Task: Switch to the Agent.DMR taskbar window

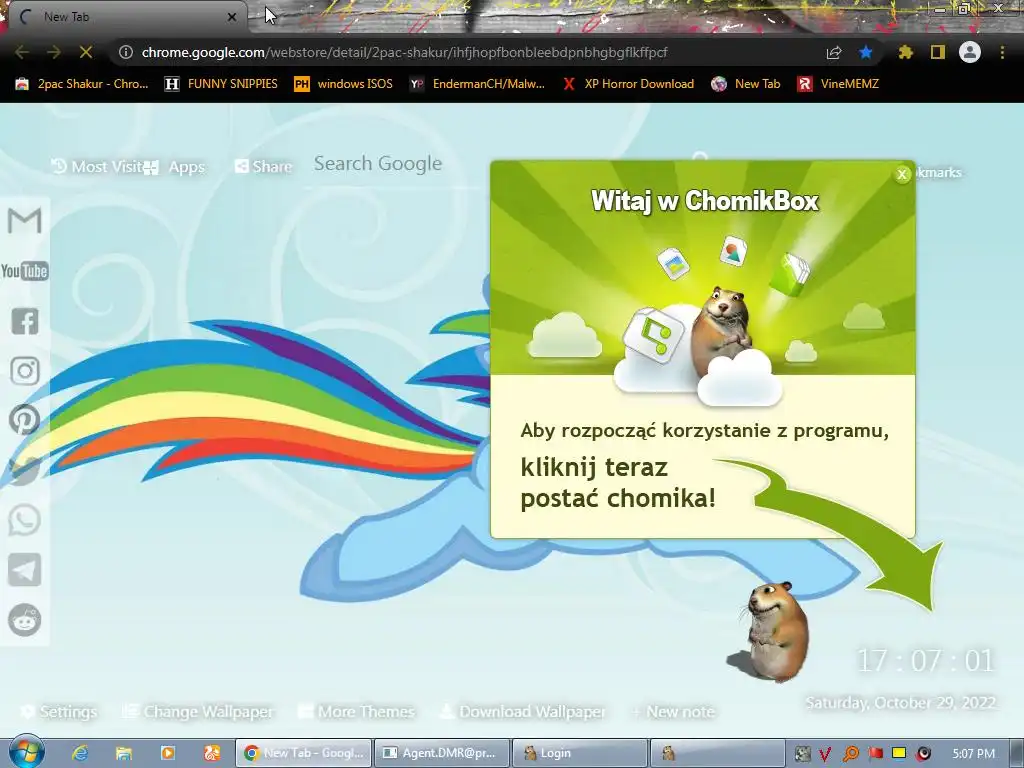Action: (441, 753)
